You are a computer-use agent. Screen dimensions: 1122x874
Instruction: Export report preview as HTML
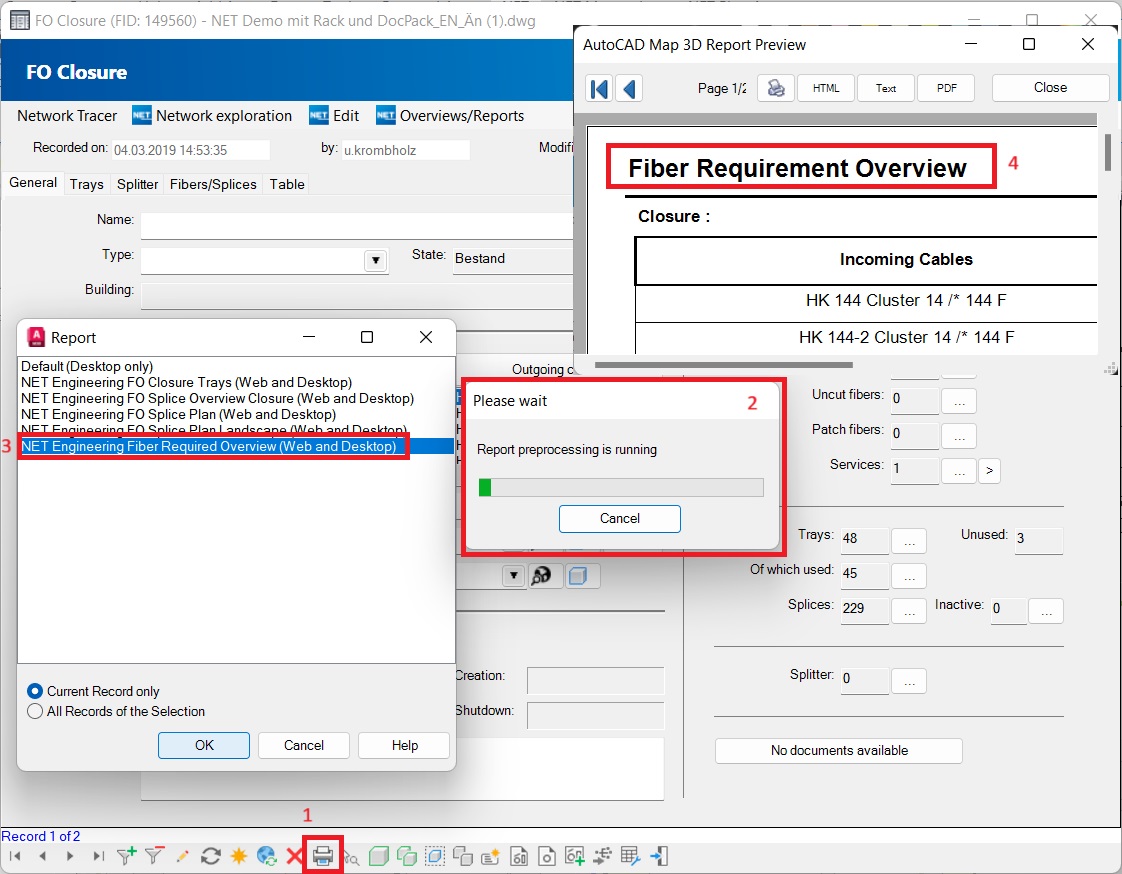point(826,88)
